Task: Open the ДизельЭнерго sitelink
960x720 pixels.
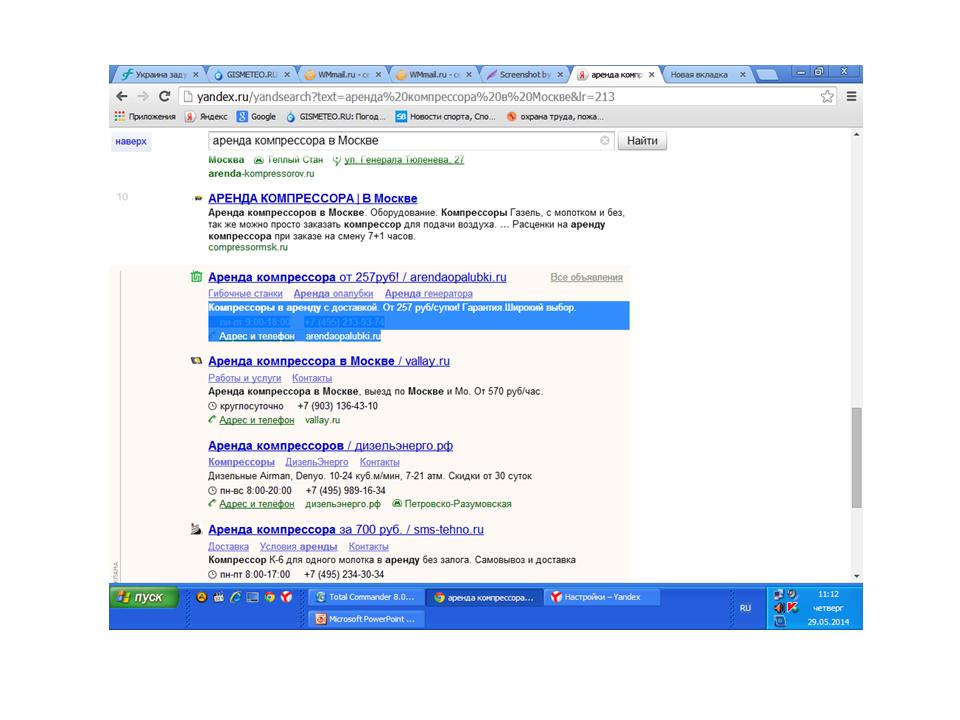Action: (x=317, y=462)
